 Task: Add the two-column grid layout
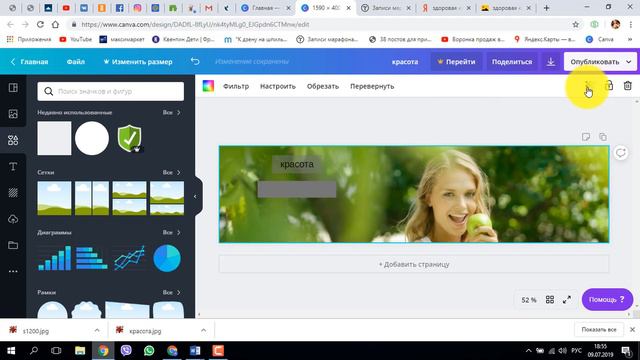[92, 198]
